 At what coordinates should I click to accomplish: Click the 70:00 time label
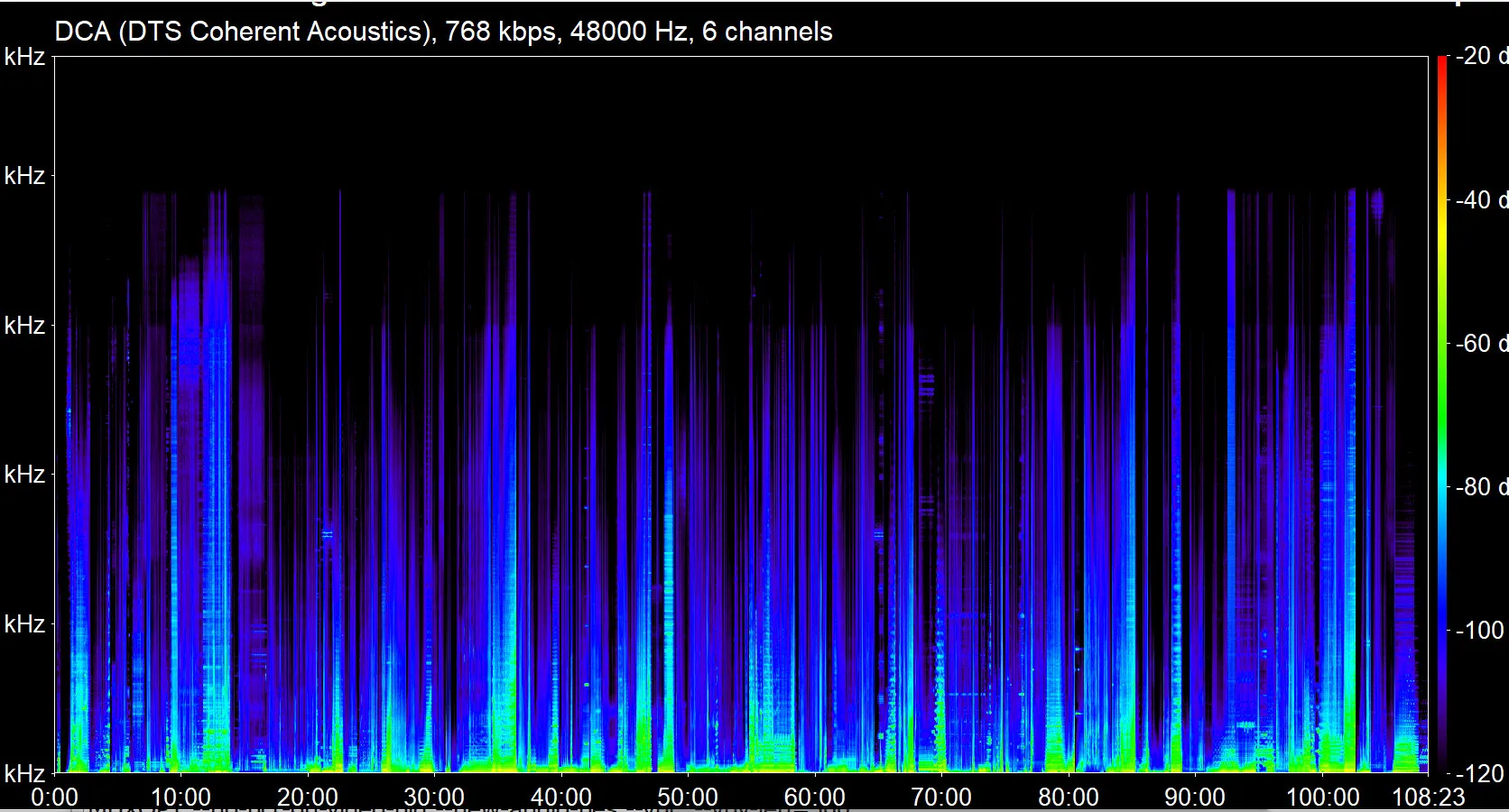click(941, 797)
